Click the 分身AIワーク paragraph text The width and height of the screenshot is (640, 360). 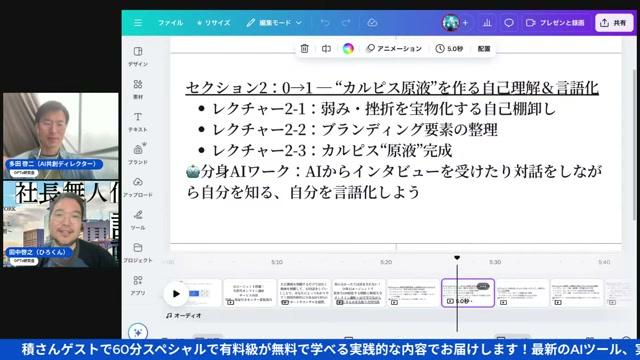click(394, 182)
